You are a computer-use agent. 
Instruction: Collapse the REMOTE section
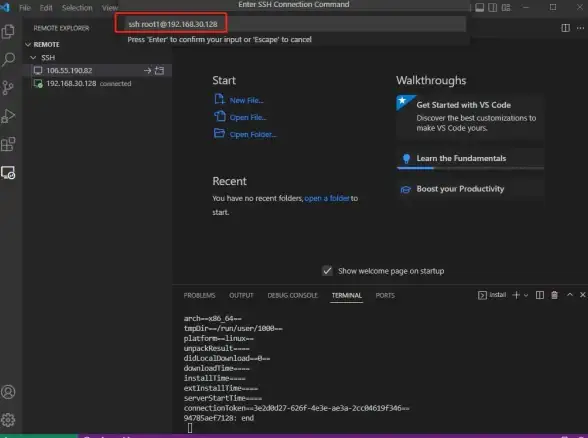(28, 45)
